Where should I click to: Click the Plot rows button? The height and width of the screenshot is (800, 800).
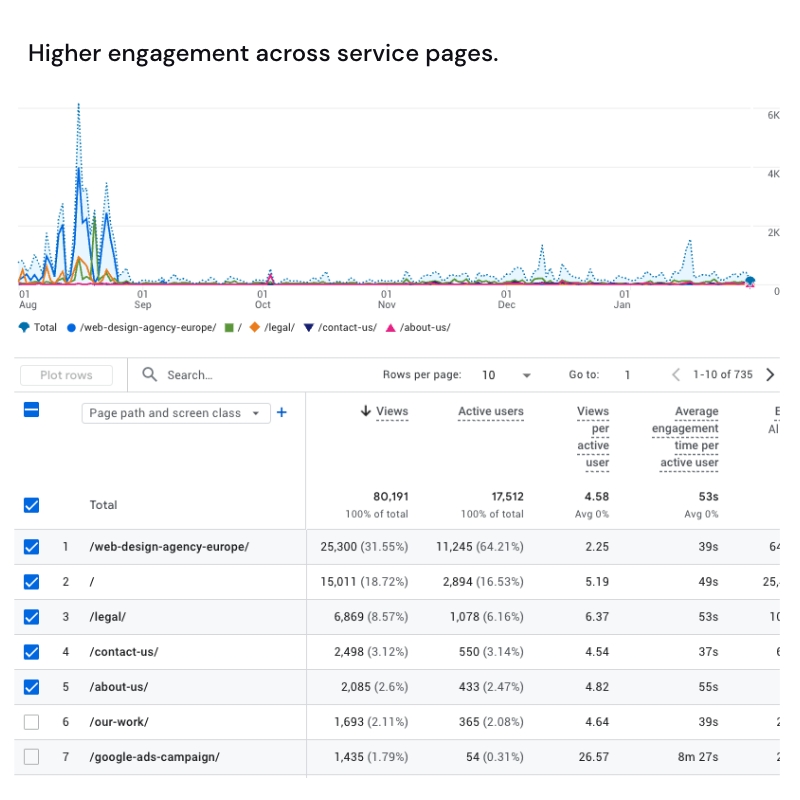coord(66,375)
